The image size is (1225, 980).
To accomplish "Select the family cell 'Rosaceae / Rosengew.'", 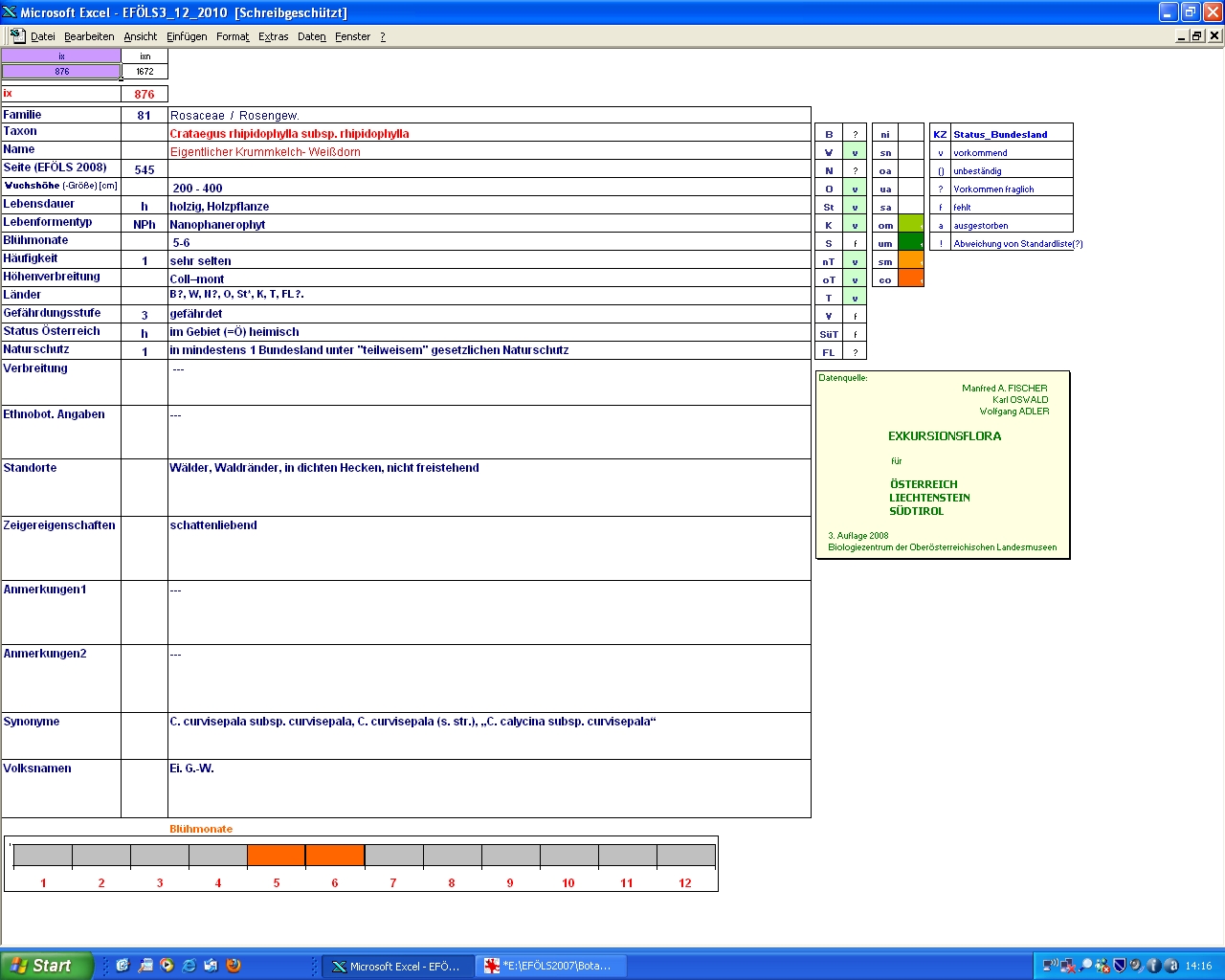I will tap(489, 115).
